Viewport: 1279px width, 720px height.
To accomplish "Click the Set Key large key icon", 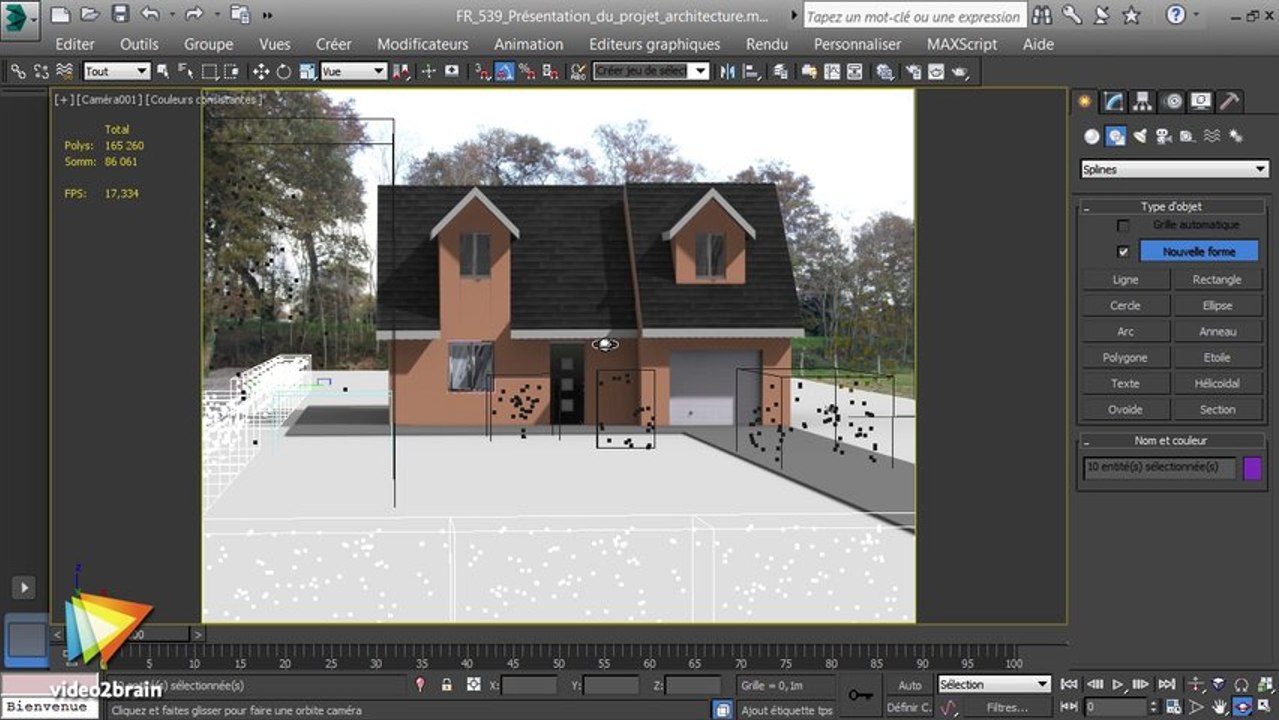I will click(860, 695).
